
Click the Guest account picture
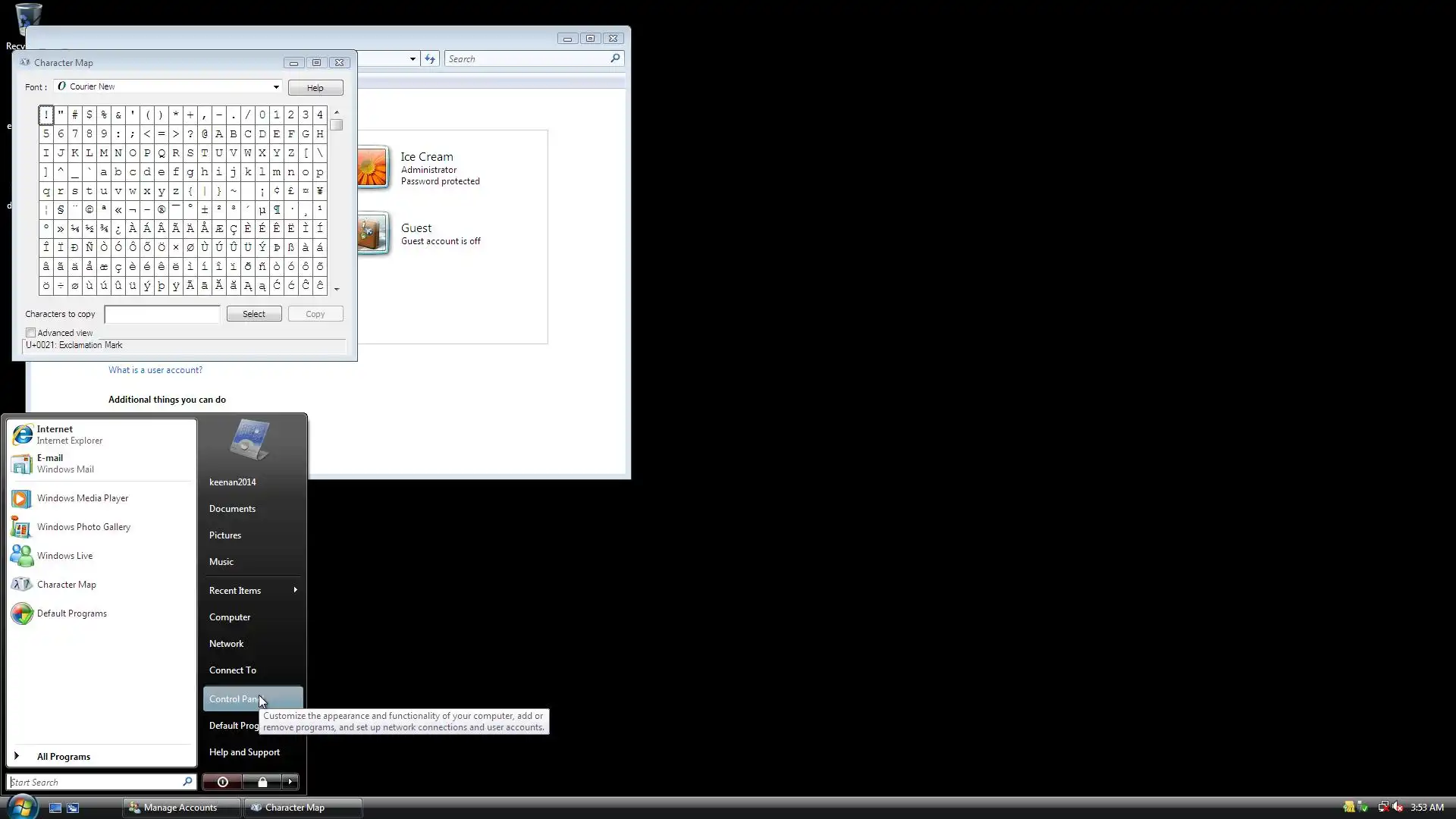coord(372,234)
